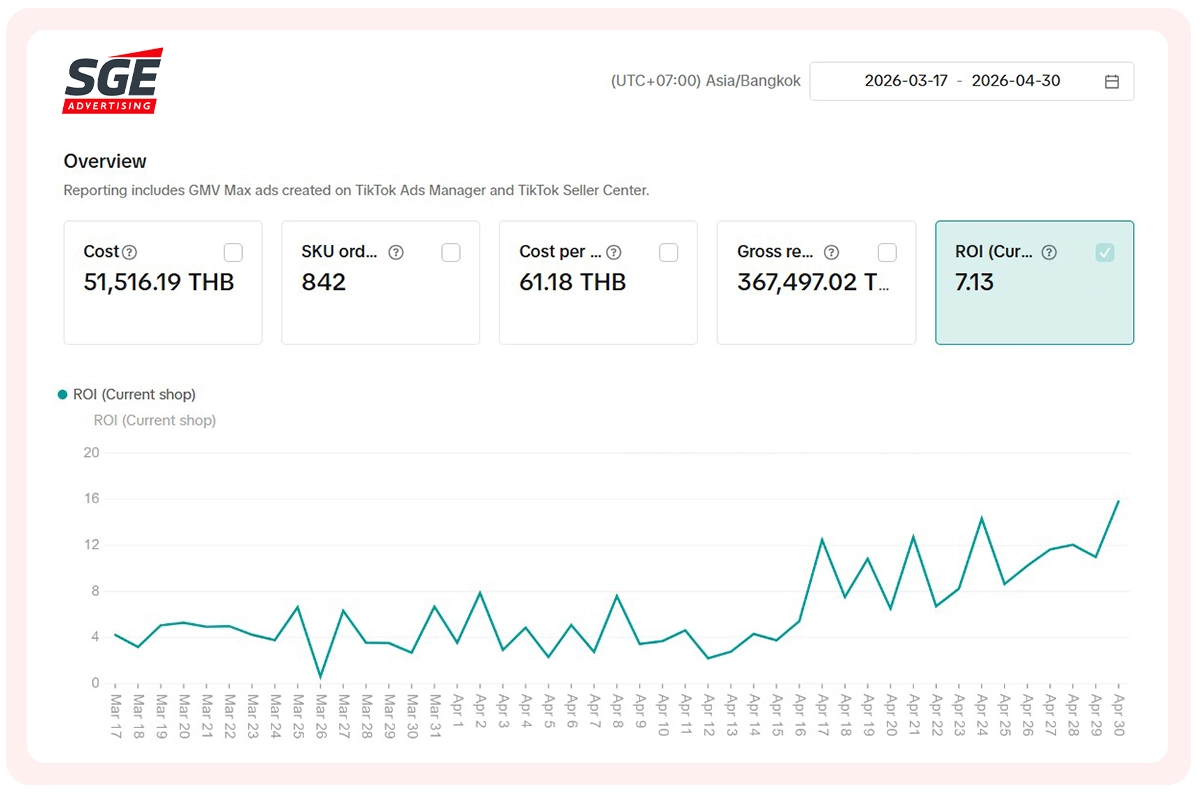The height and width of the screenshot is (793, 1200).
Task: Enable the Gross revenue metric checkbox
Action: pos(887,253)
